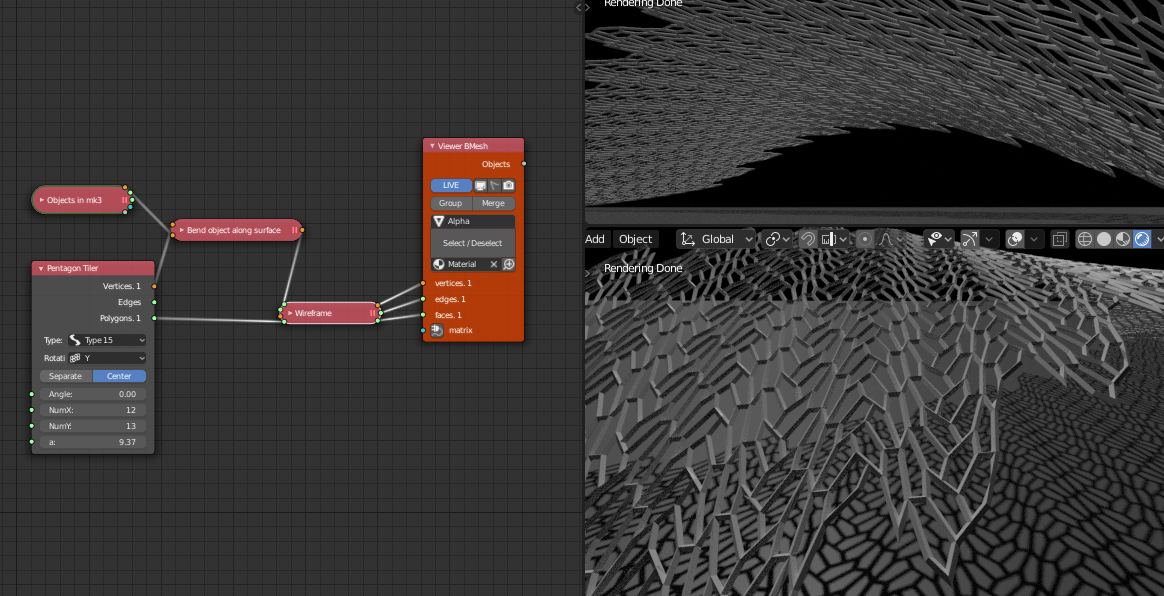Toggle the gizmo arrow icon
The width and height of the screenshot is (1164, 596).
969,239
